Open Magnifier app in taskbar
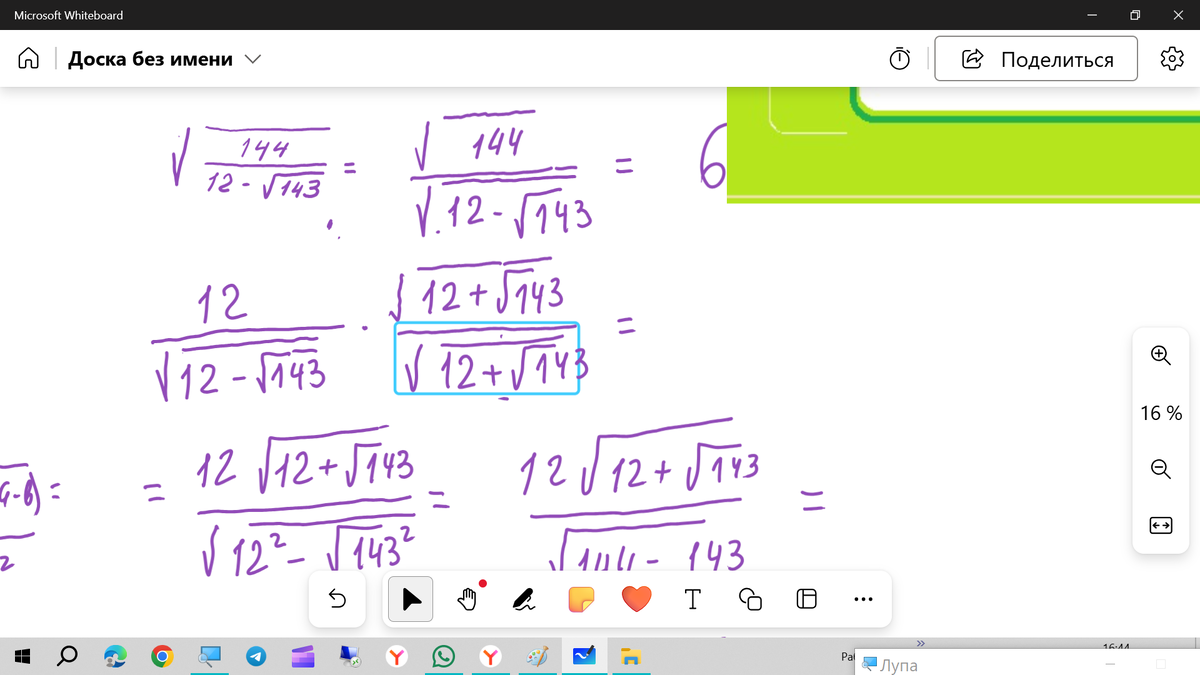This screenshot has width=1200, height=675. tap(209, 657)
